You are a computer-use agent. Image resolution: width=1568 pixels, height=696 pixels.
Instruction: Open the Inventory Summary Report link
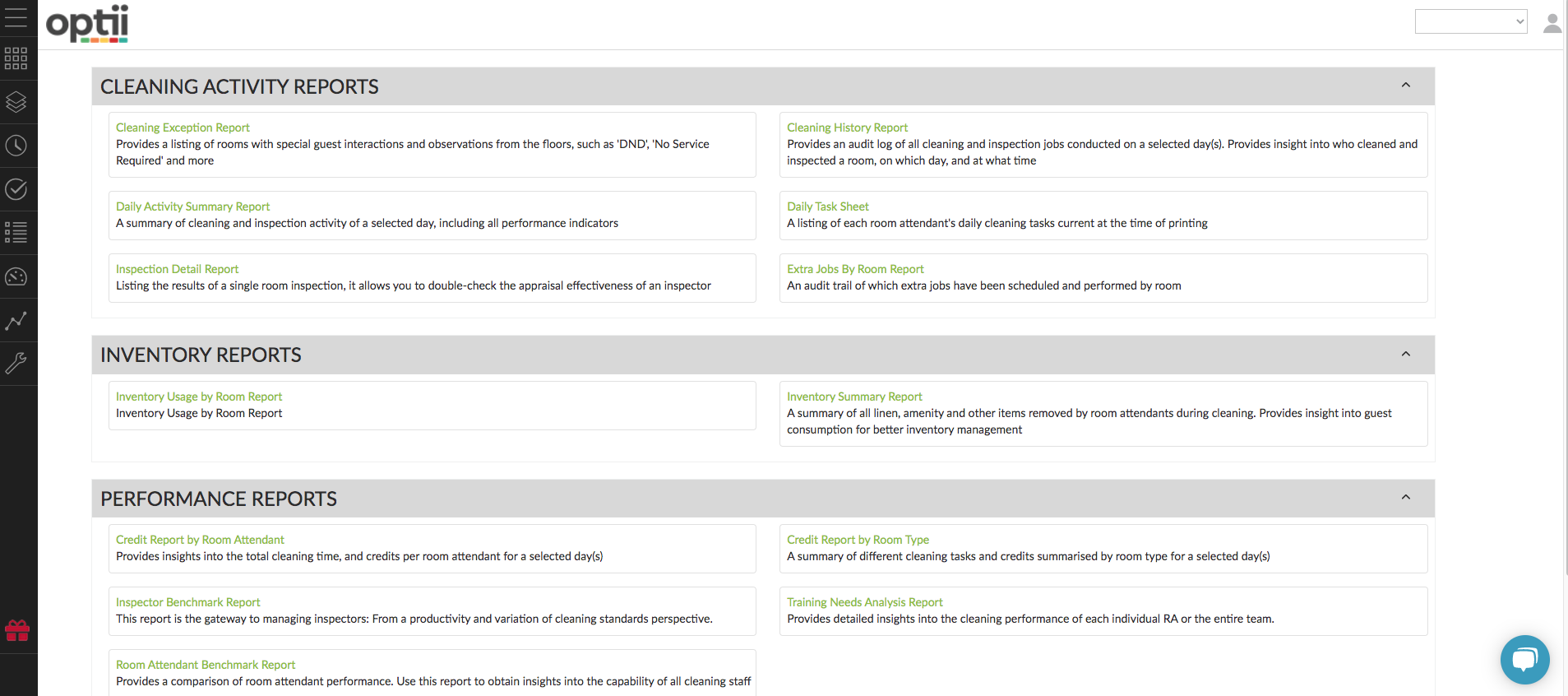click(854, 397)
